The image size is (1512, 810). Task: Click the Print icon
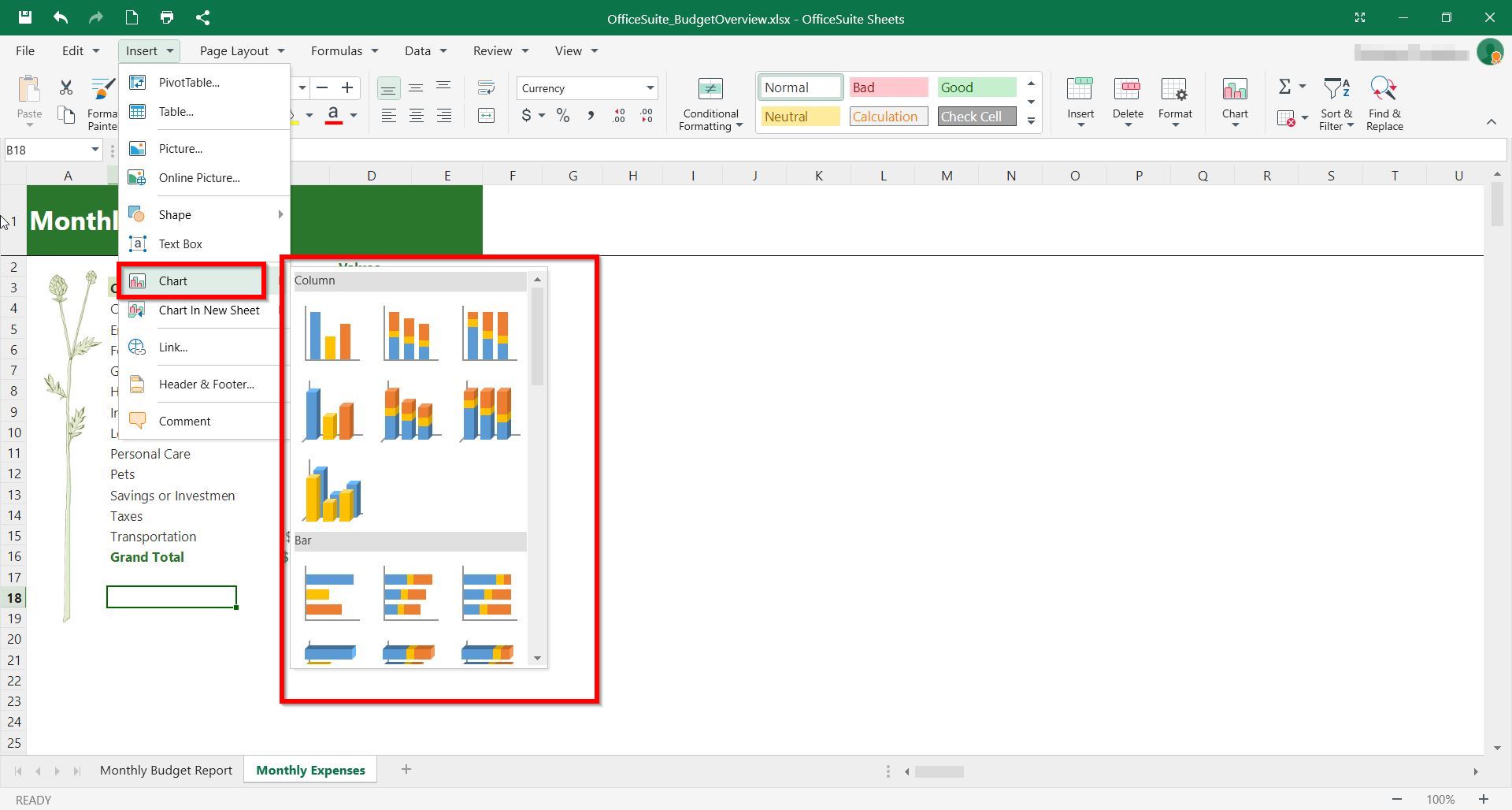click(x=167, y=17)
